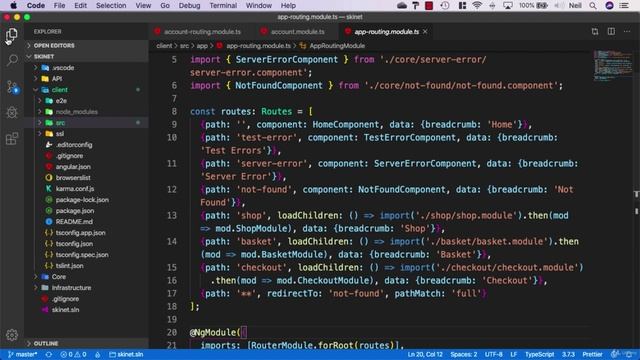
Task: Open the Manage gear icon
Action: pyautogui.click(x=12, y=335)
